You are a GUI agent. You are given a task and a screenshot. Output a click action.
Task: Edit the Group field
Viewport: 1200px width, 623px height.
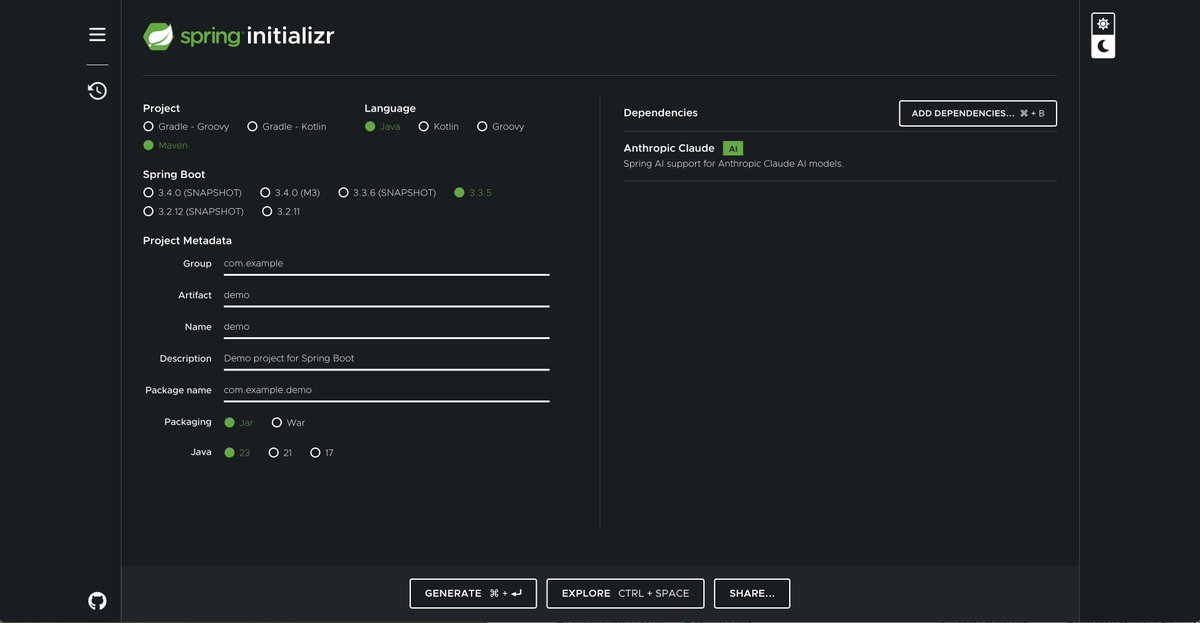click(386, 264)
